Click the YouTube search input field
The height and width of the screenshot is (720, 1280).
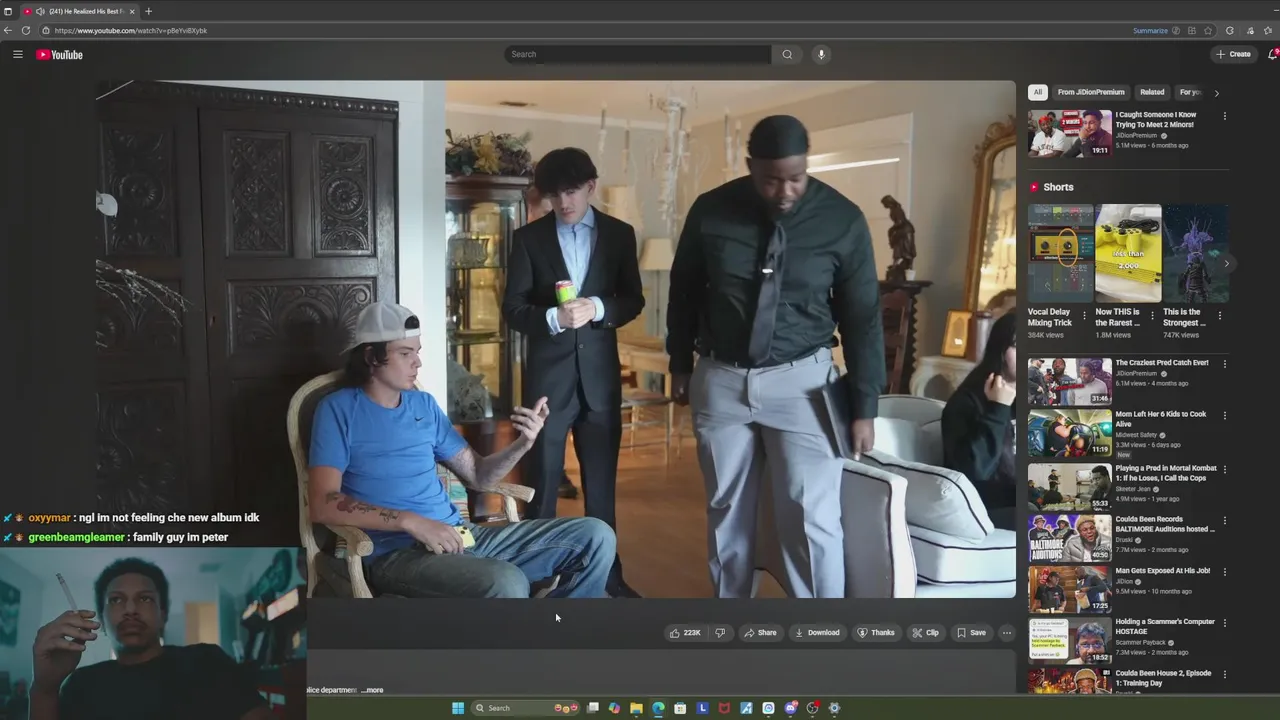click(x=637, y=54)
